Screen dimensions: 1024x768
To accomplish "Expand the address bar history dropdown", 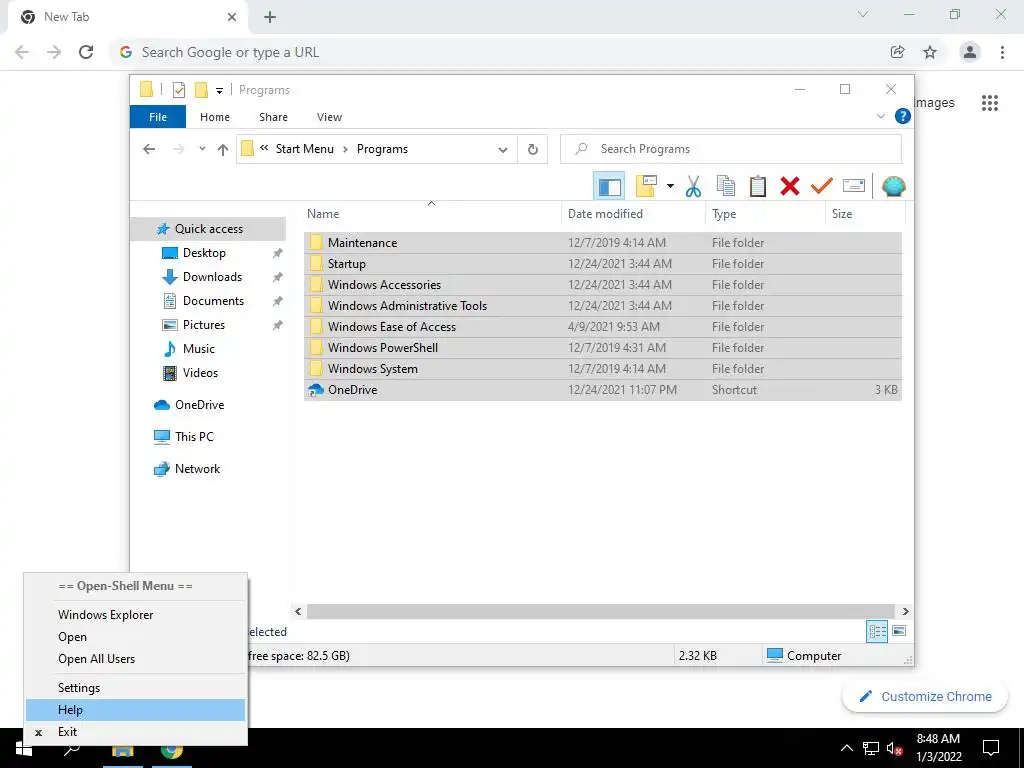I will [503, 150].
